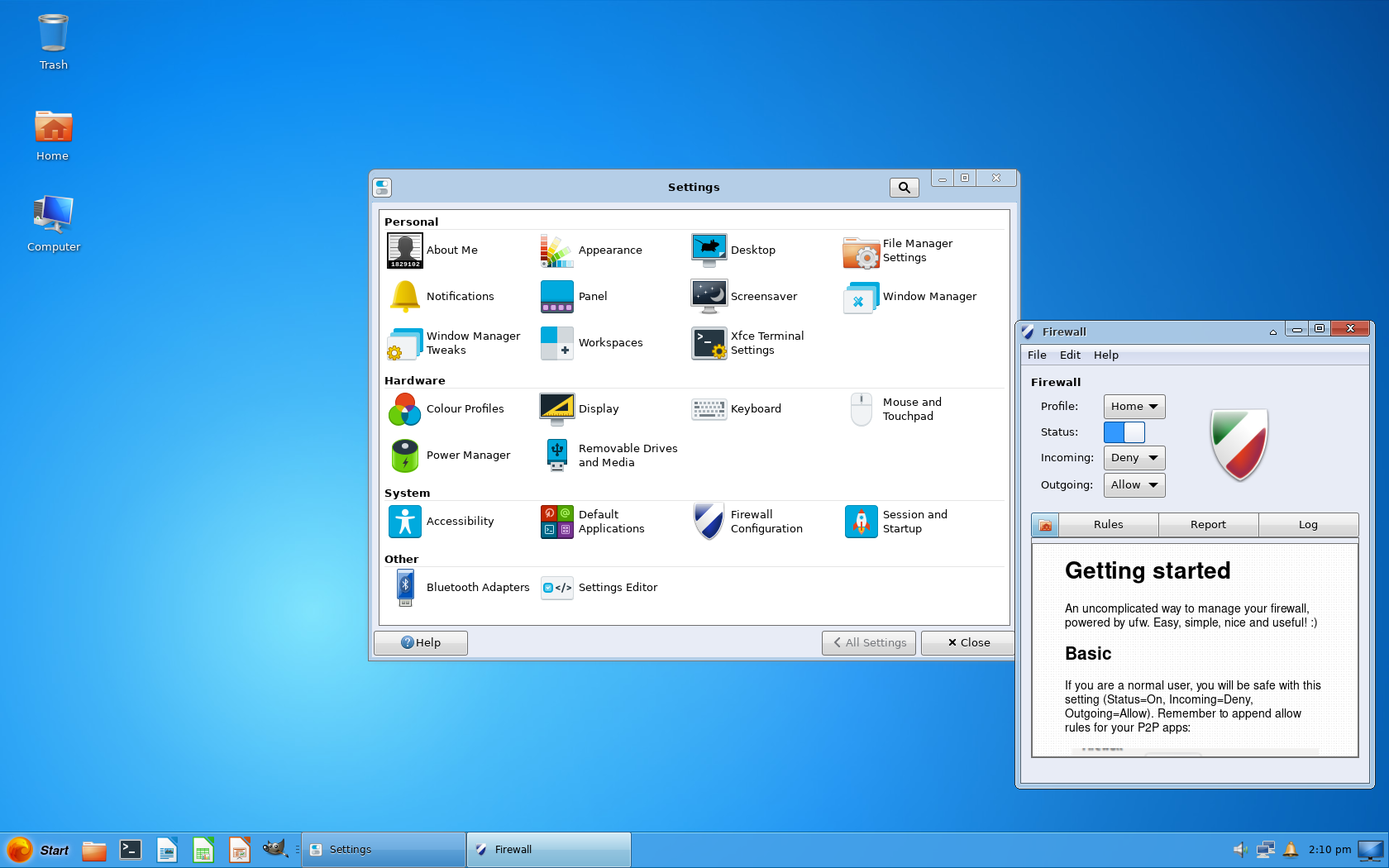Switch to the Report tab
Image resolution: width=1389 pixels, height=868 pixels.
tap(1208, 525)
